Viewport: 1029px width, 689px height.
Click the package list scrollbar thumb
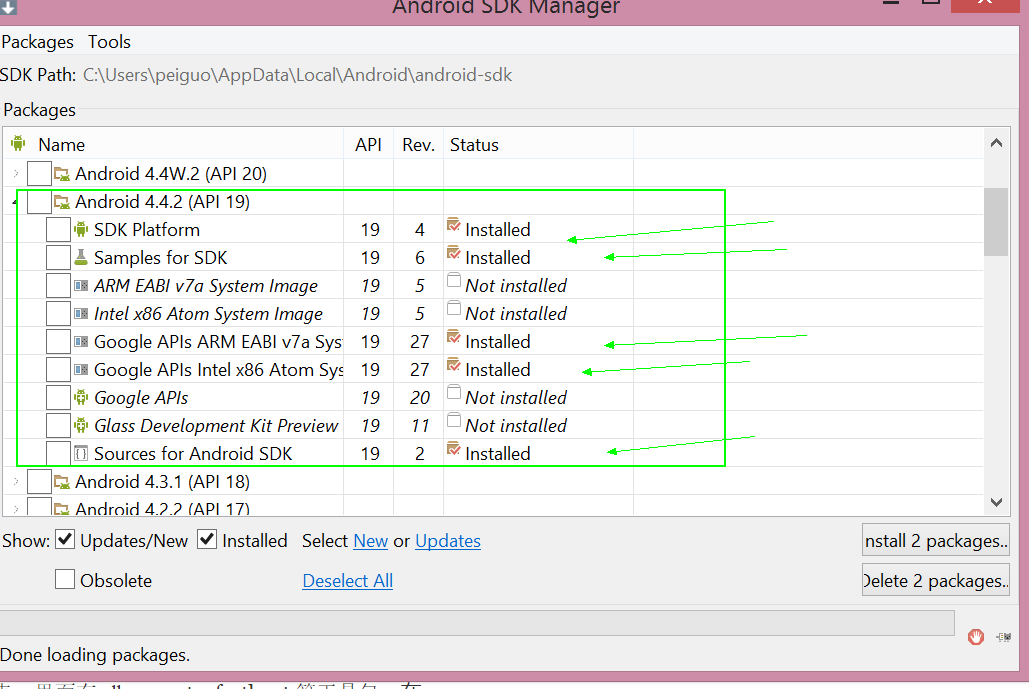[x=996, y=222]
